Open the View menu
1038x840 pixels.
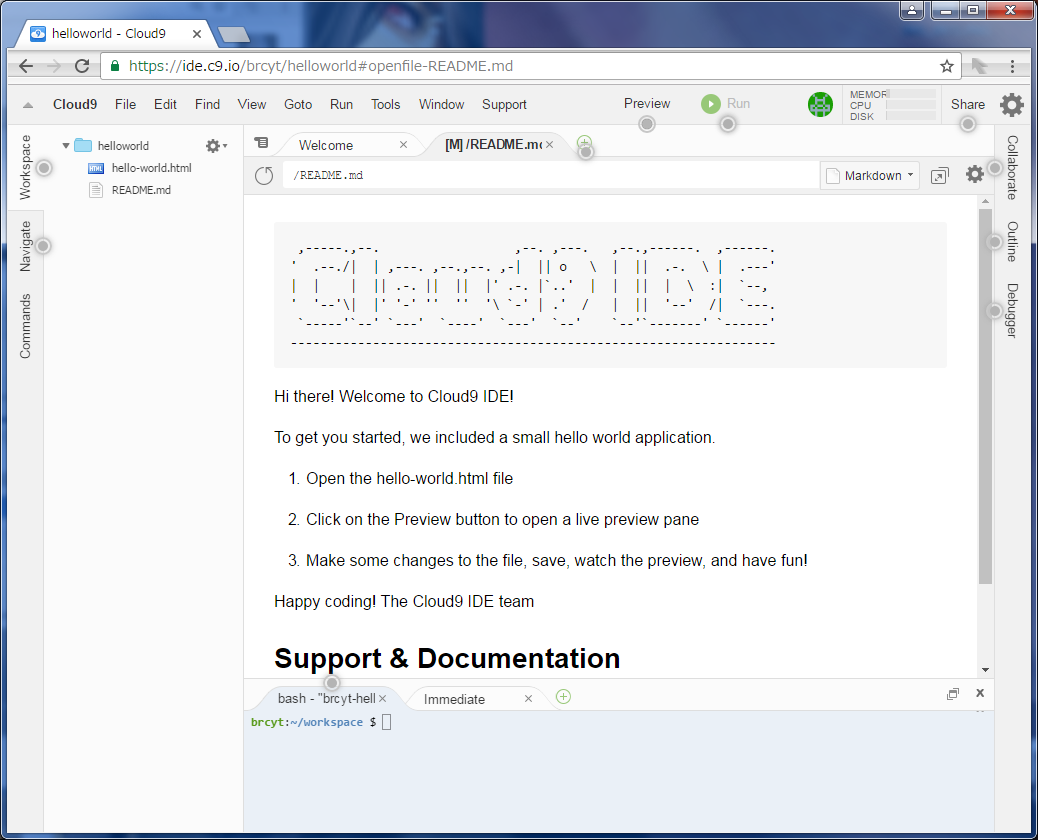[x=252, y=105]
